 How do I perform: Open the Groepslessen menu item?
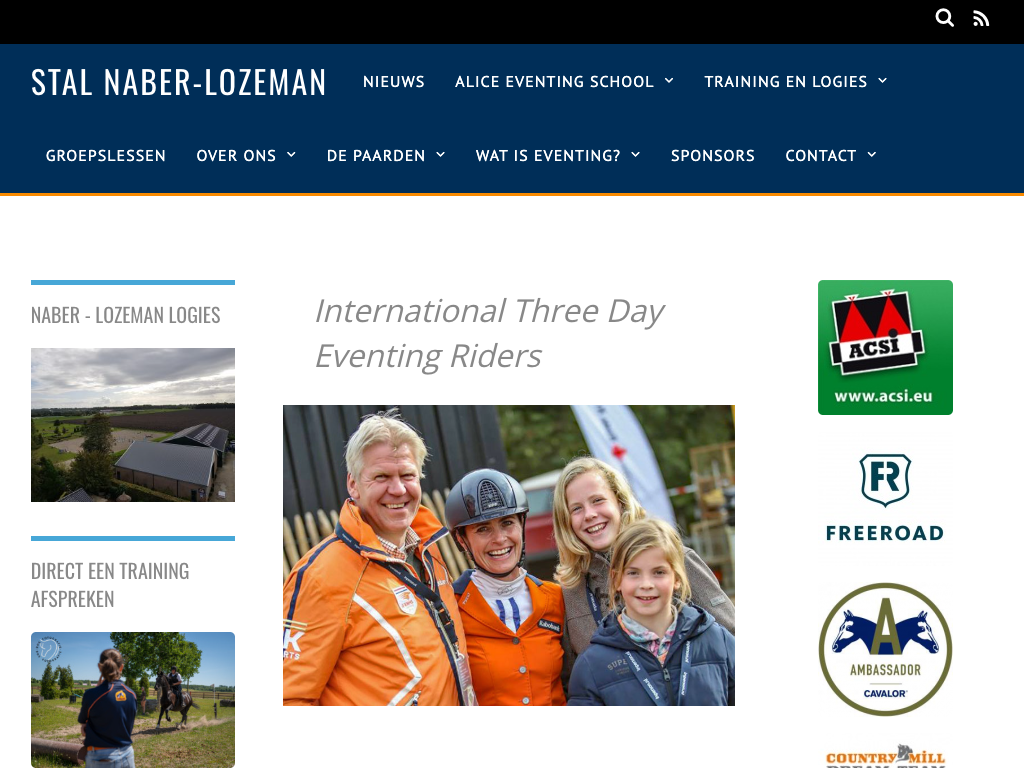pyautogui.click(x=106, y=155)
